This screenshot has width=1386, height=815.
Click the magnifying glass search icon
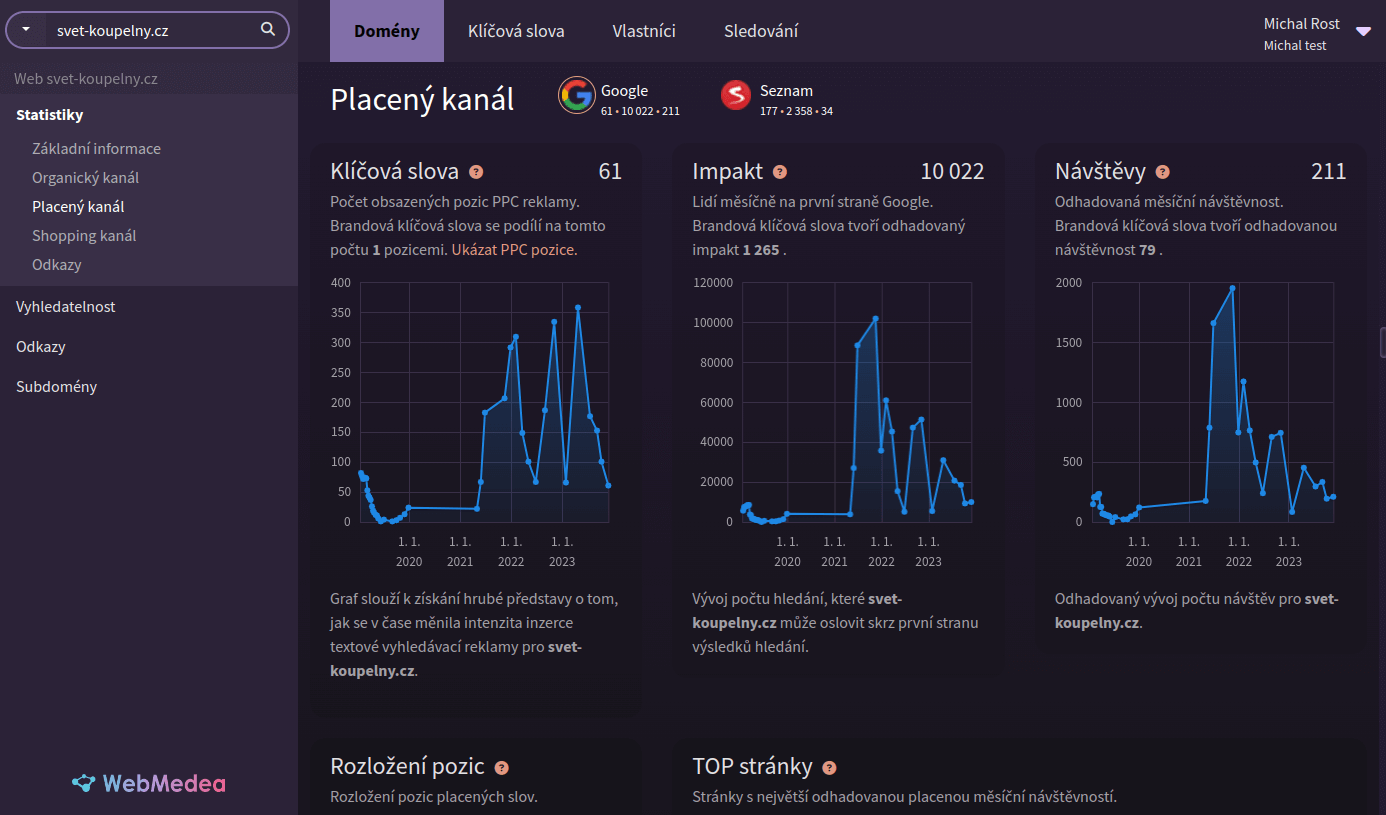(267, 30)
